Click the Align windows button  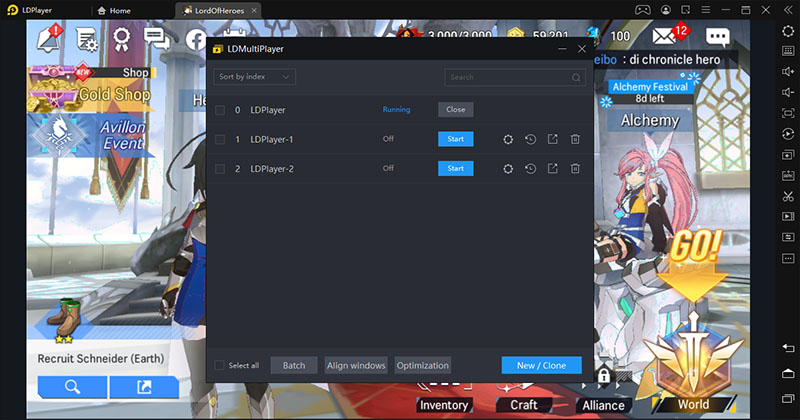click(x=356, y=365)
